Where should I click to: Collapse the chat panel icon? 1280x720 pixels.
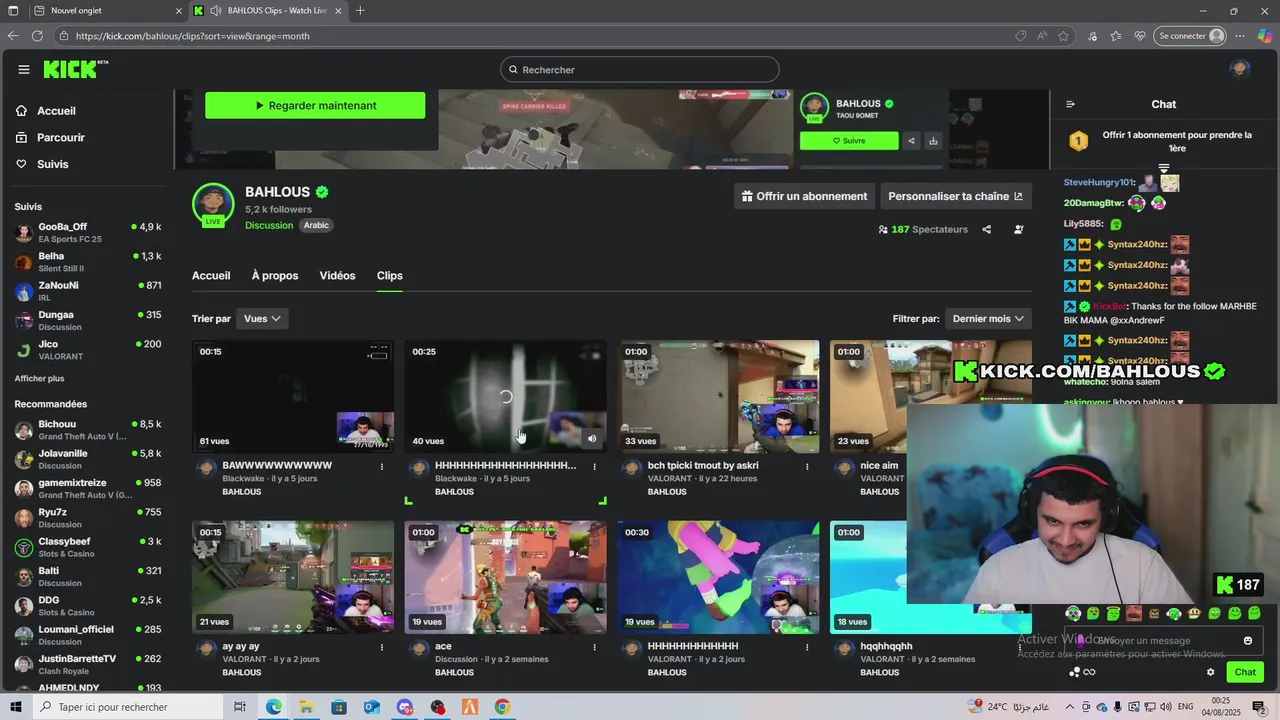coord(1070,104)
